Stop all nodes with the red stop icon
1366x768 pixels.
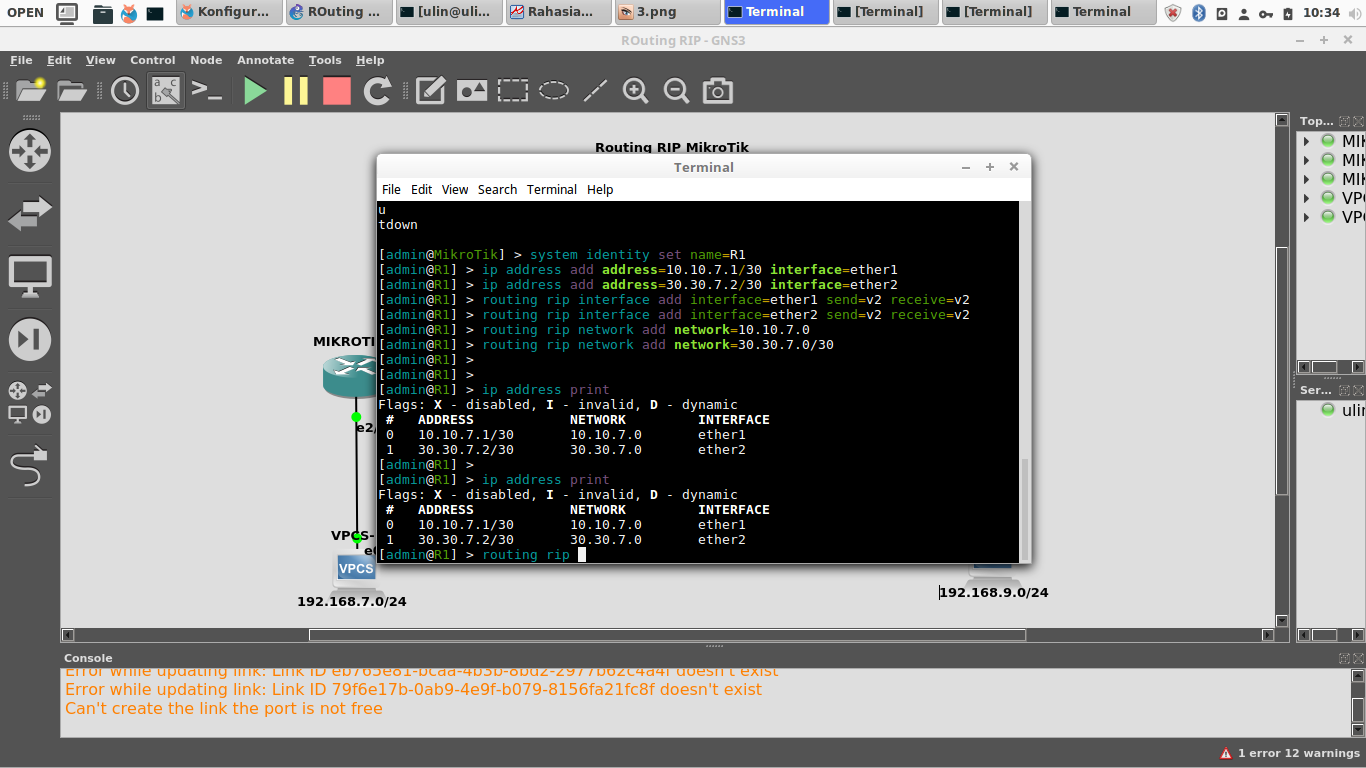(x=336, y=90)
